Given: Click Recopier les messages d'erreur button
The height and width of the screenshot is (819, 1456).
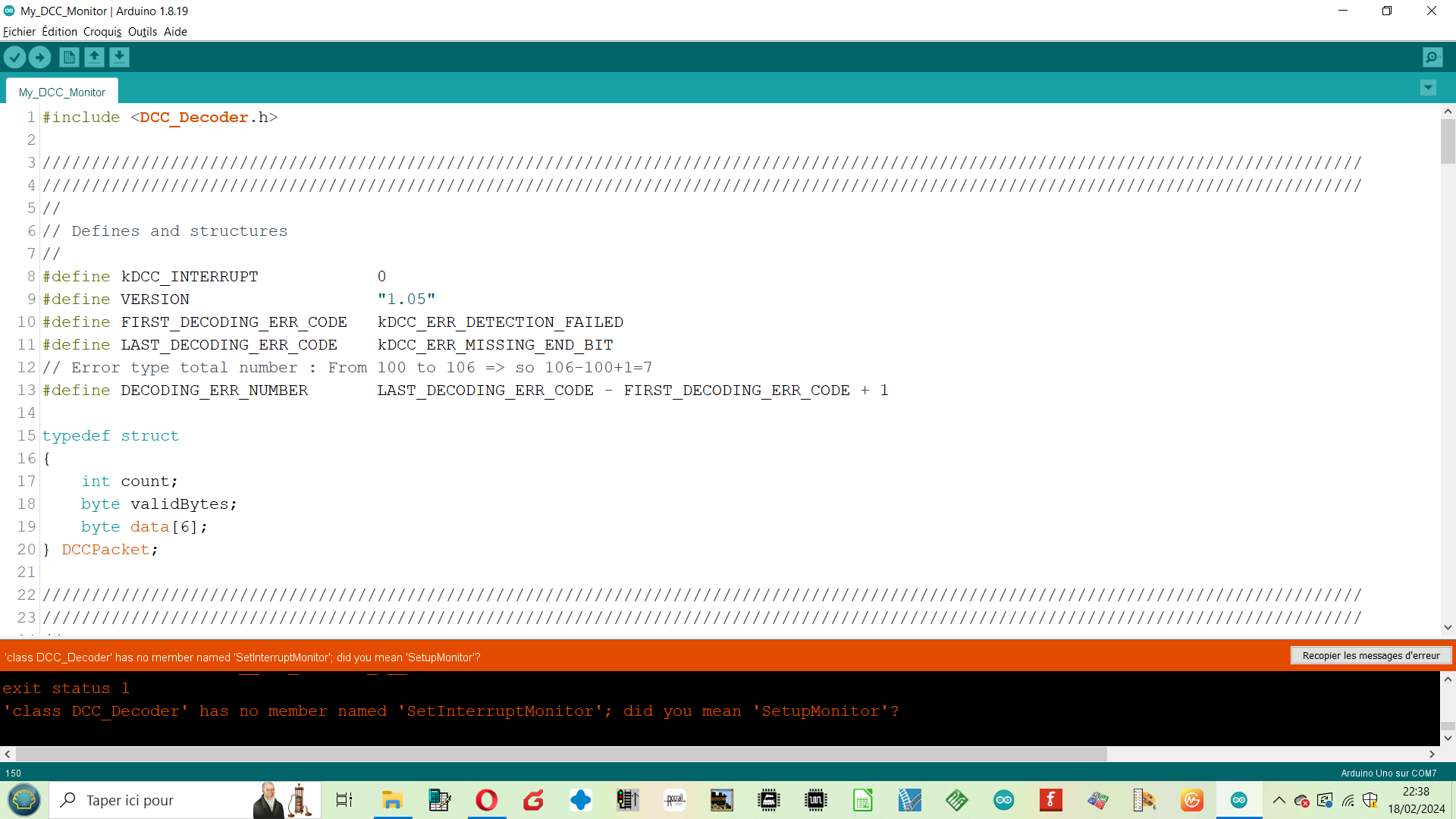Looking at the screenshot, I should 1371,655.
